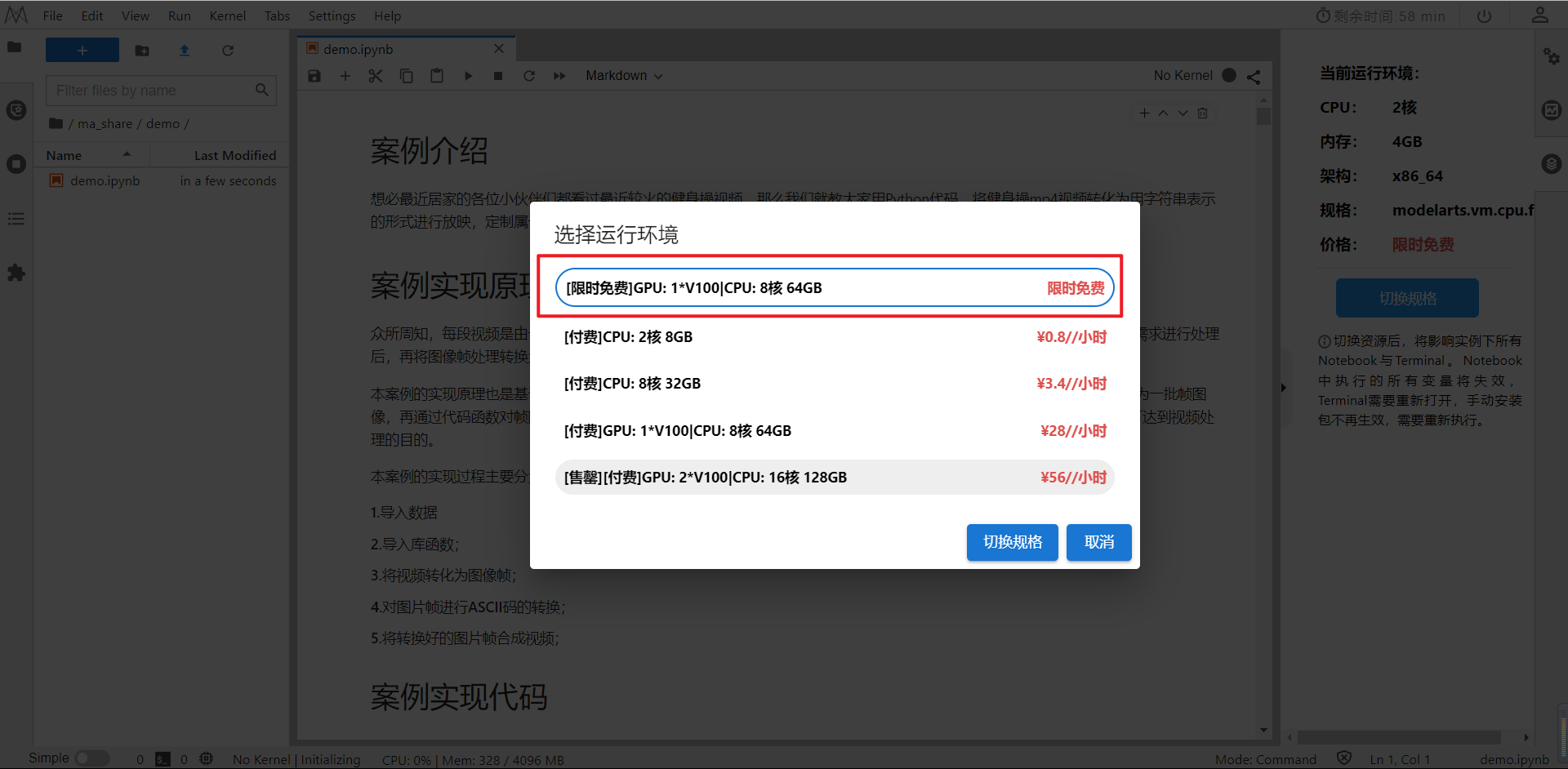Restart the kernel
Viewport: 1568px width, 769px height.
pos(529,76)
